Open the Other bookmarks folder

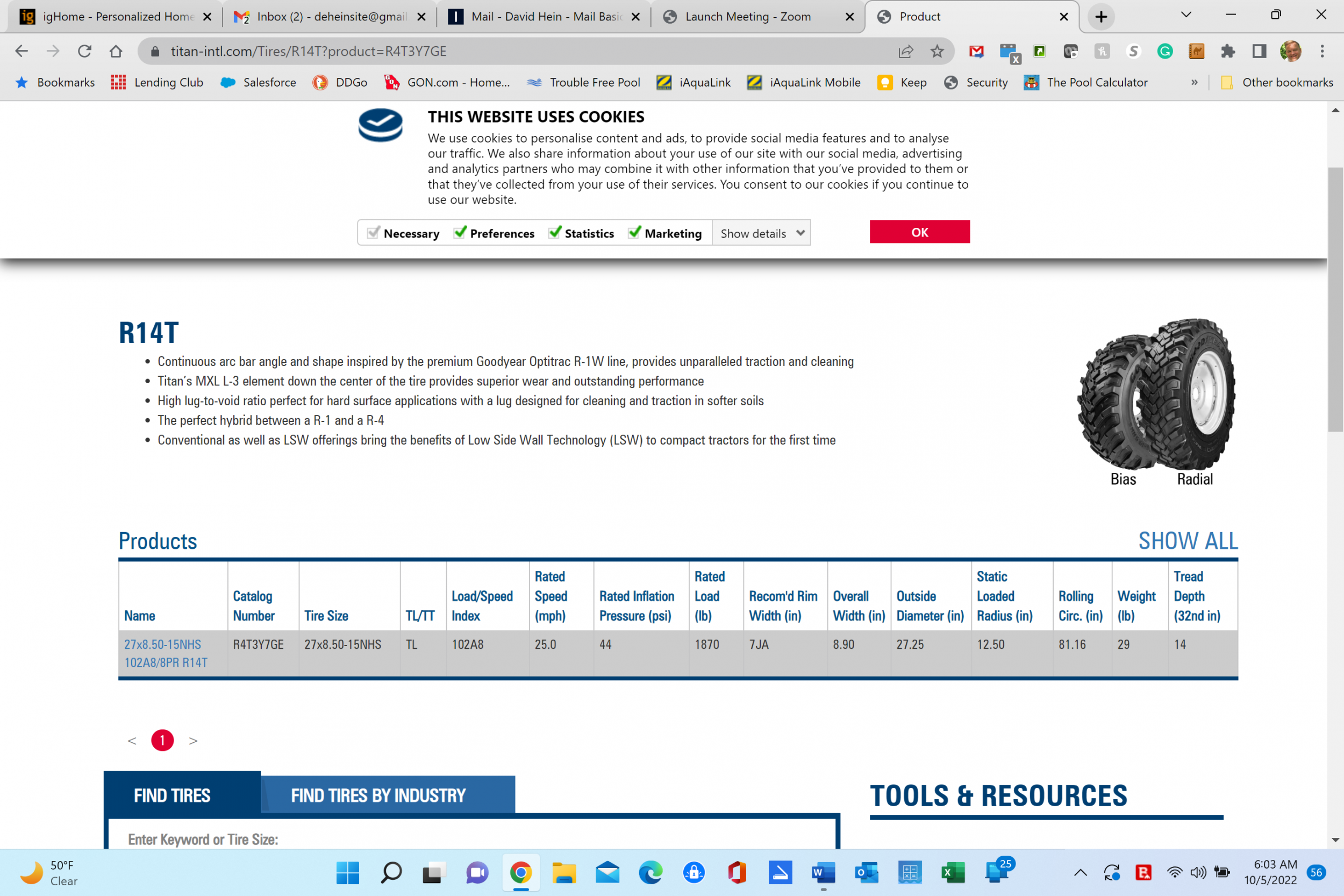pyautogui.click(x=1276, y=82)
